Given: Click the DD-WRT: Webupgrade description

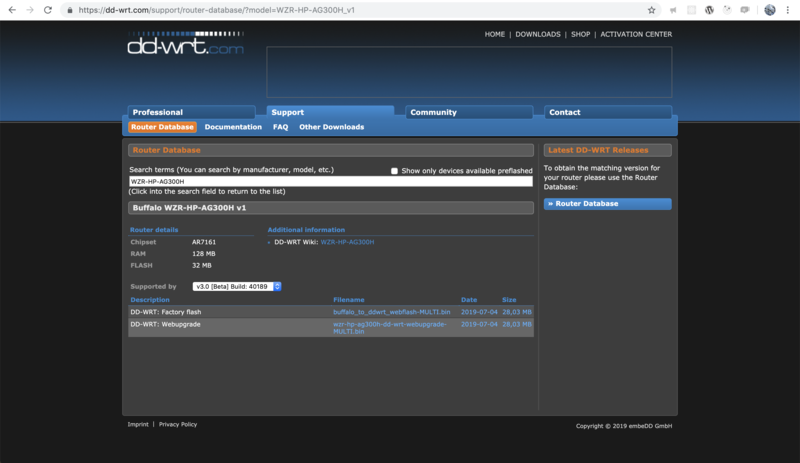Looking at the screenshot, I should [x=165, y=324].
